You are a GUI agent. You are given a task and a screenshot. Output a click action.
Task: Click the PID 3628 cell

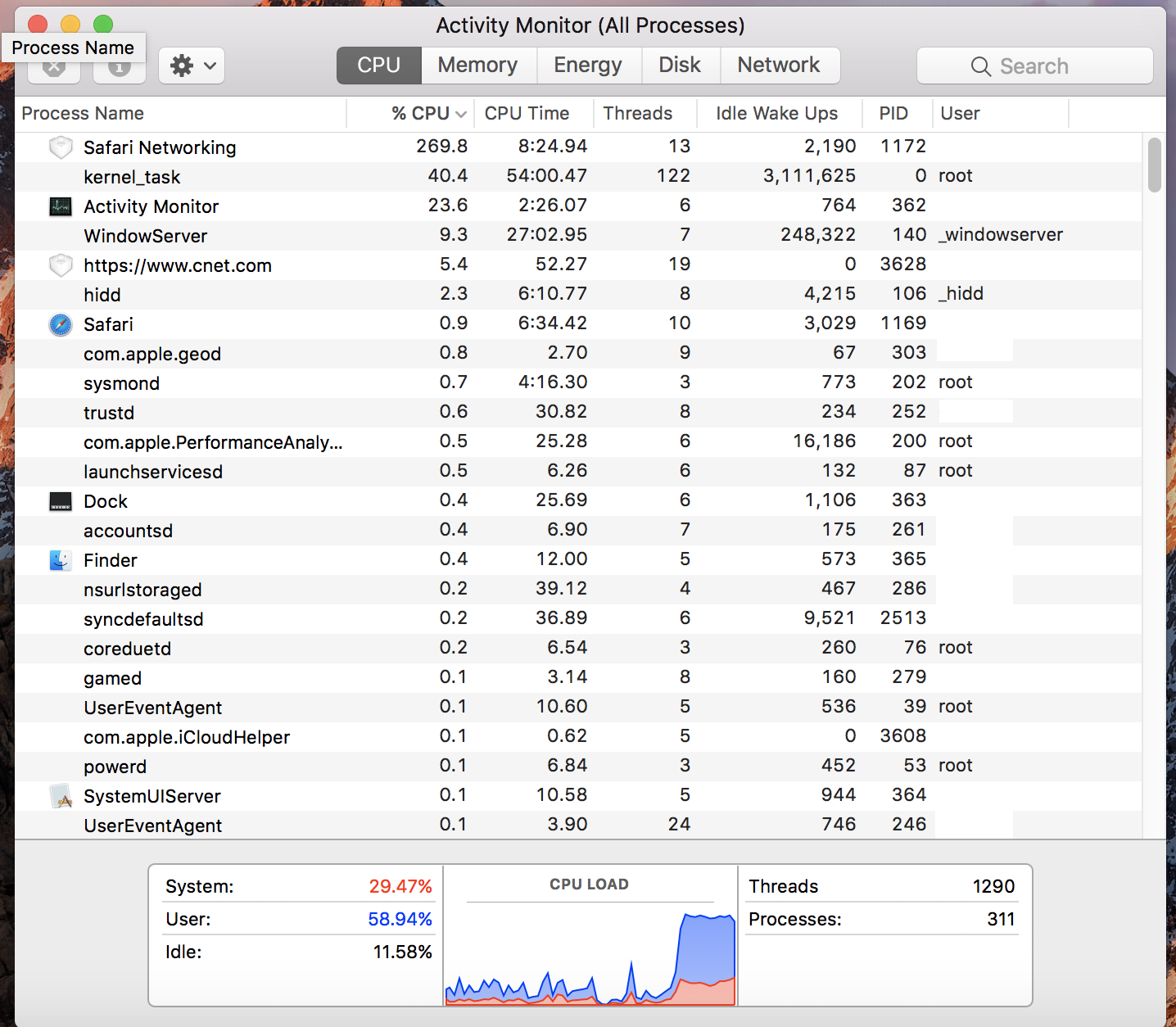pyautogui.click(x=903, y=265)
